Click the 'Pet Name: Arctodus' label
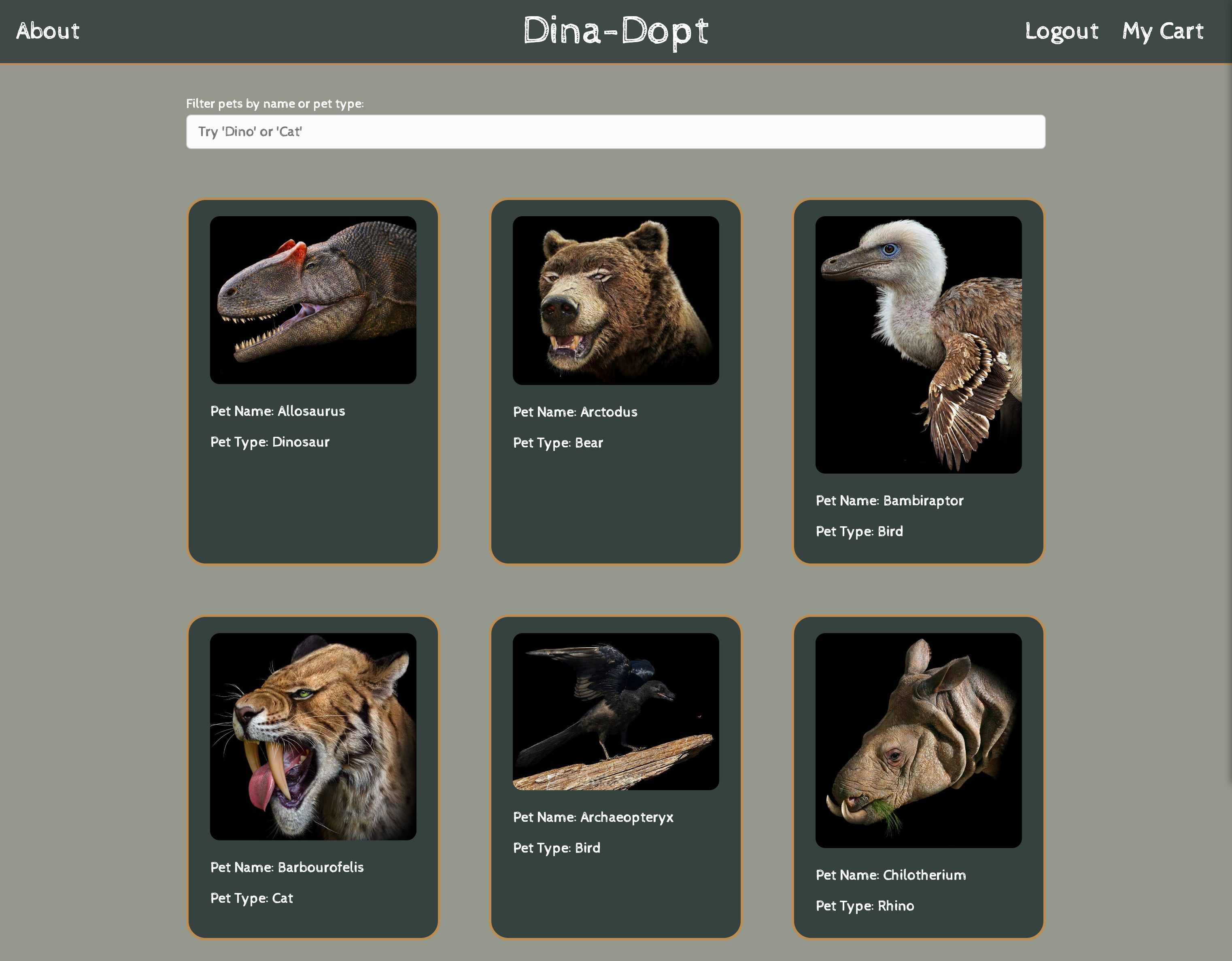Screen dimensions: 1232x961 575,412
